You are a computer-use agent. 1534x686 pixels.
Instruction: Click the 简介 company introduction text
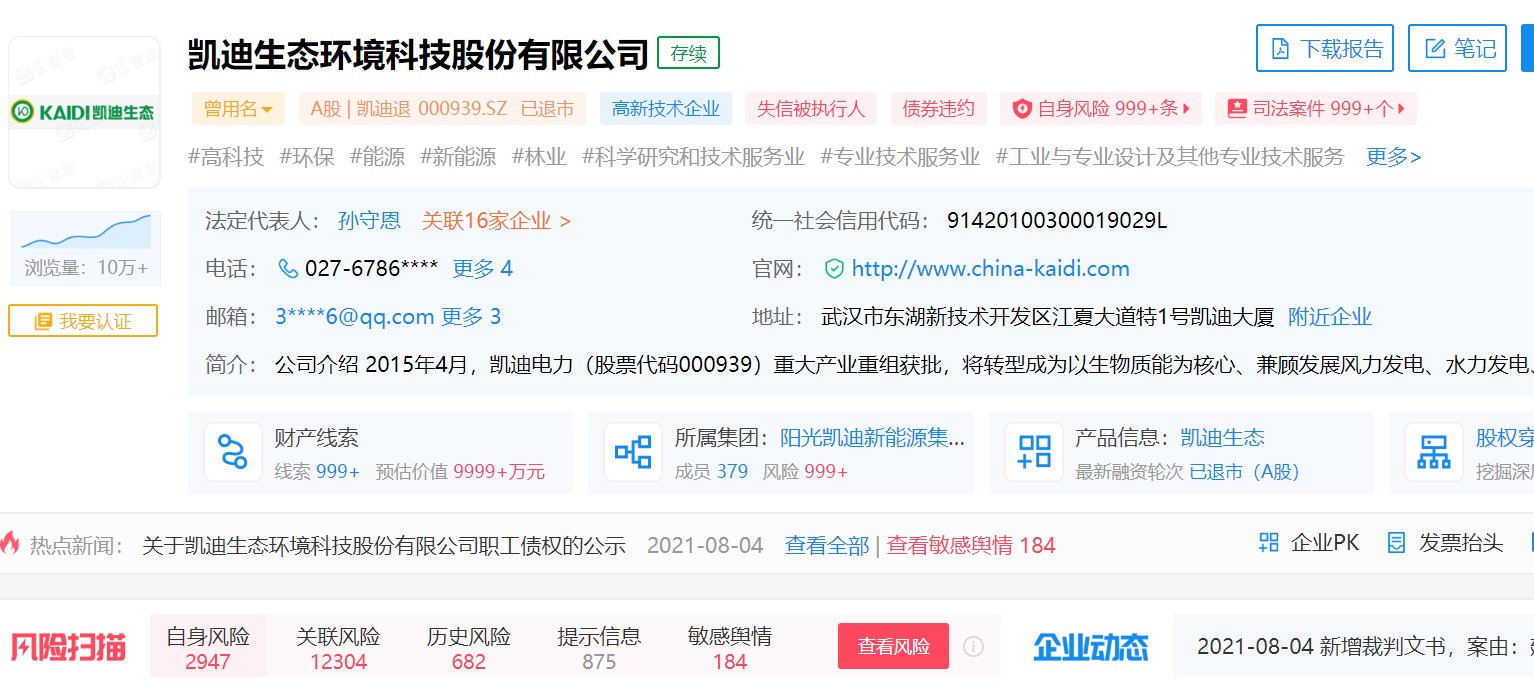904,365
